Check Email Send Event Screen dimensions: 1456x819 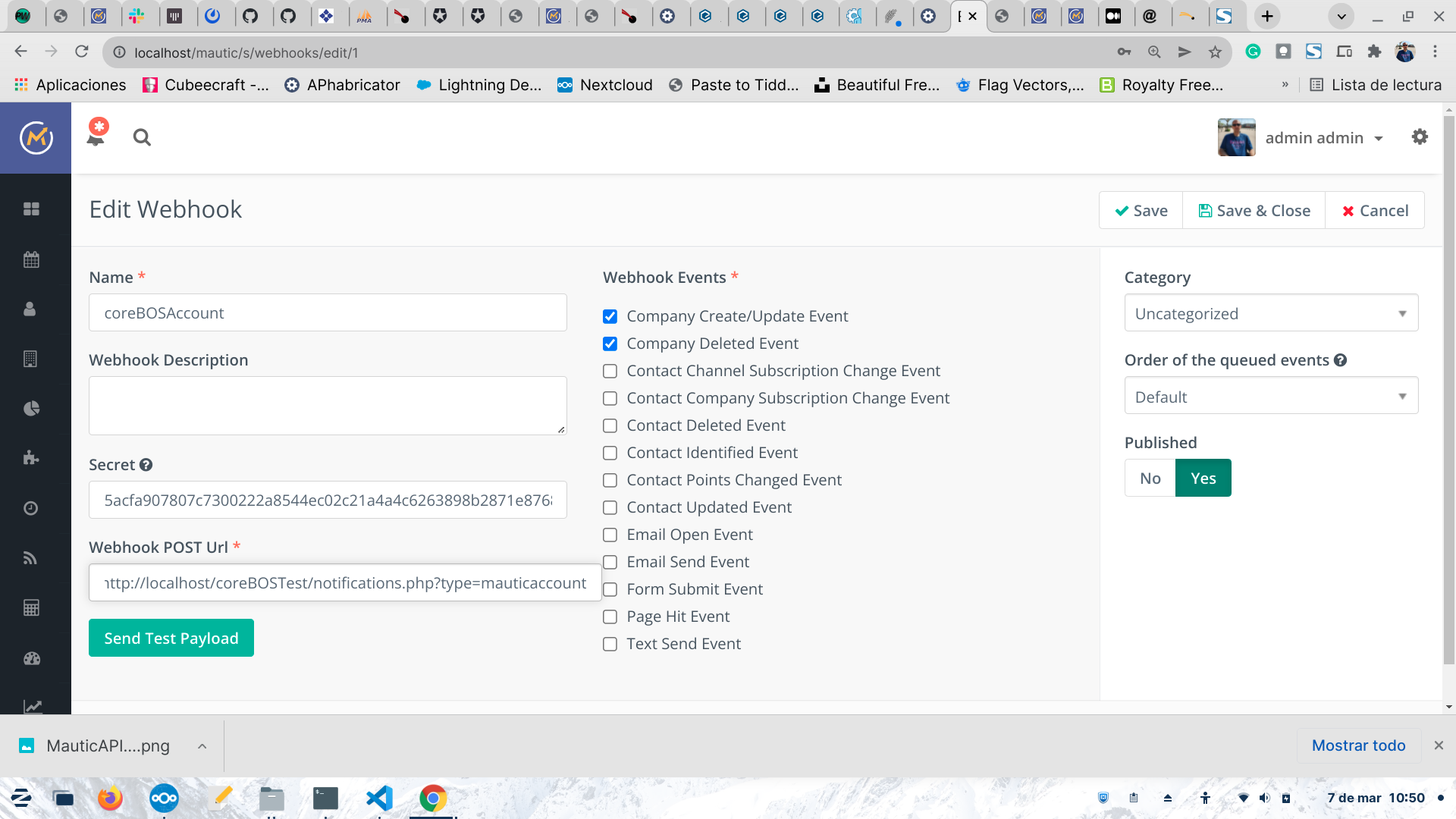(x=610, y=562)
